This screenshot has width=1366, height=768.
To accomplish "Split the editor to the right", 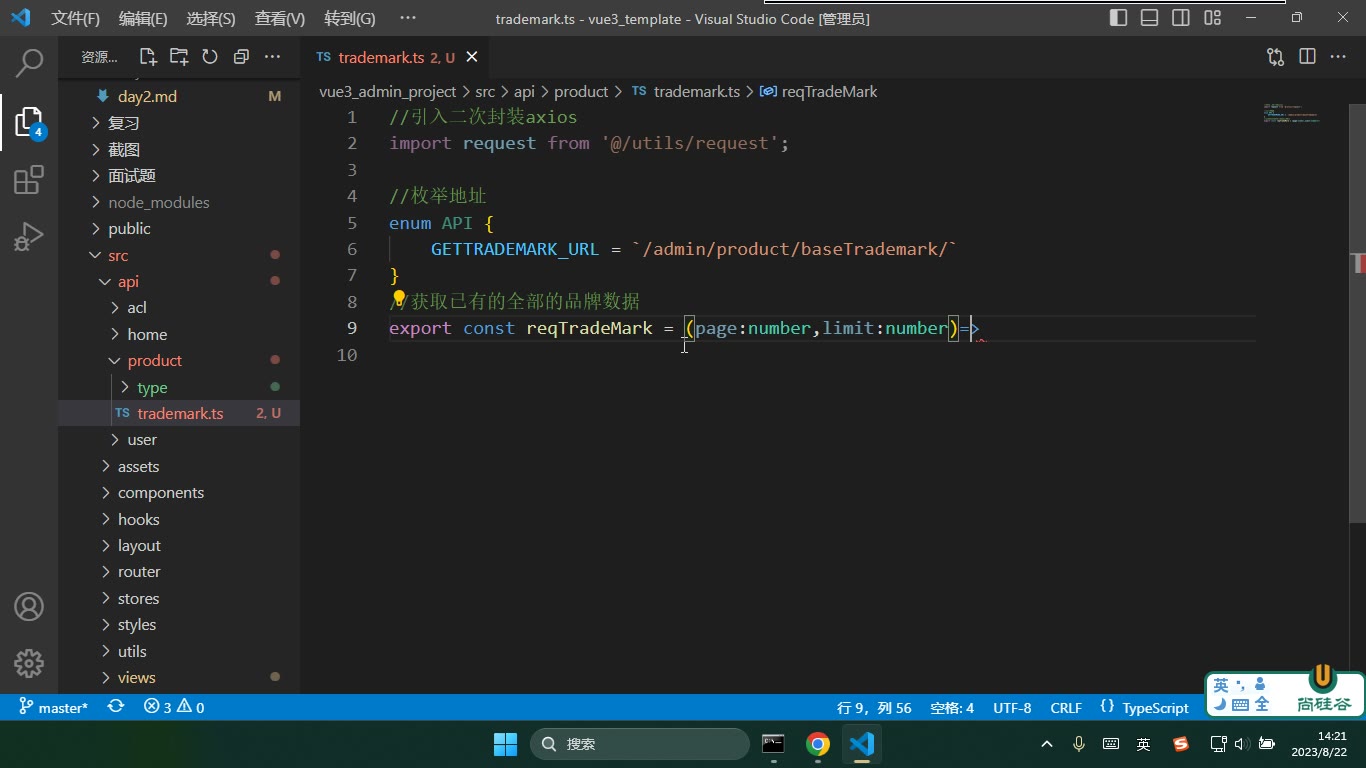I will coord(1307,57).
